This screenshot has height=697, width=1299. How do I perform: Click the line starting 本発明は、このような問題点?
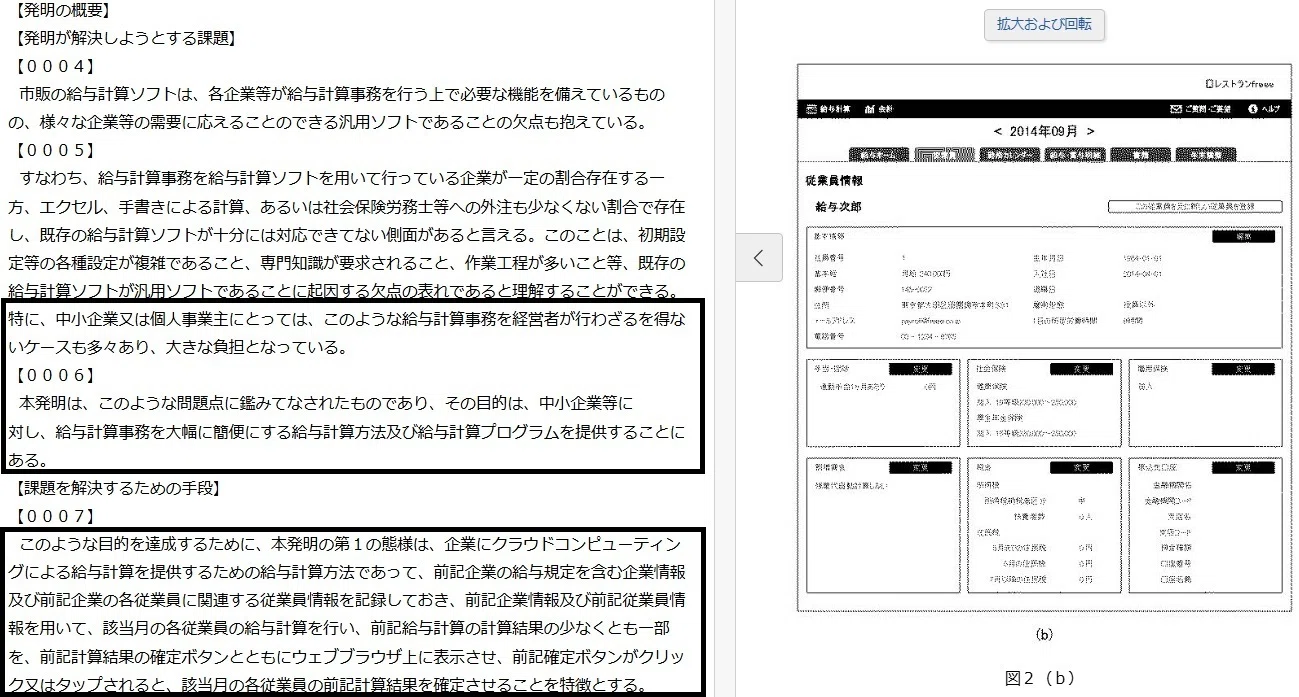326,404
